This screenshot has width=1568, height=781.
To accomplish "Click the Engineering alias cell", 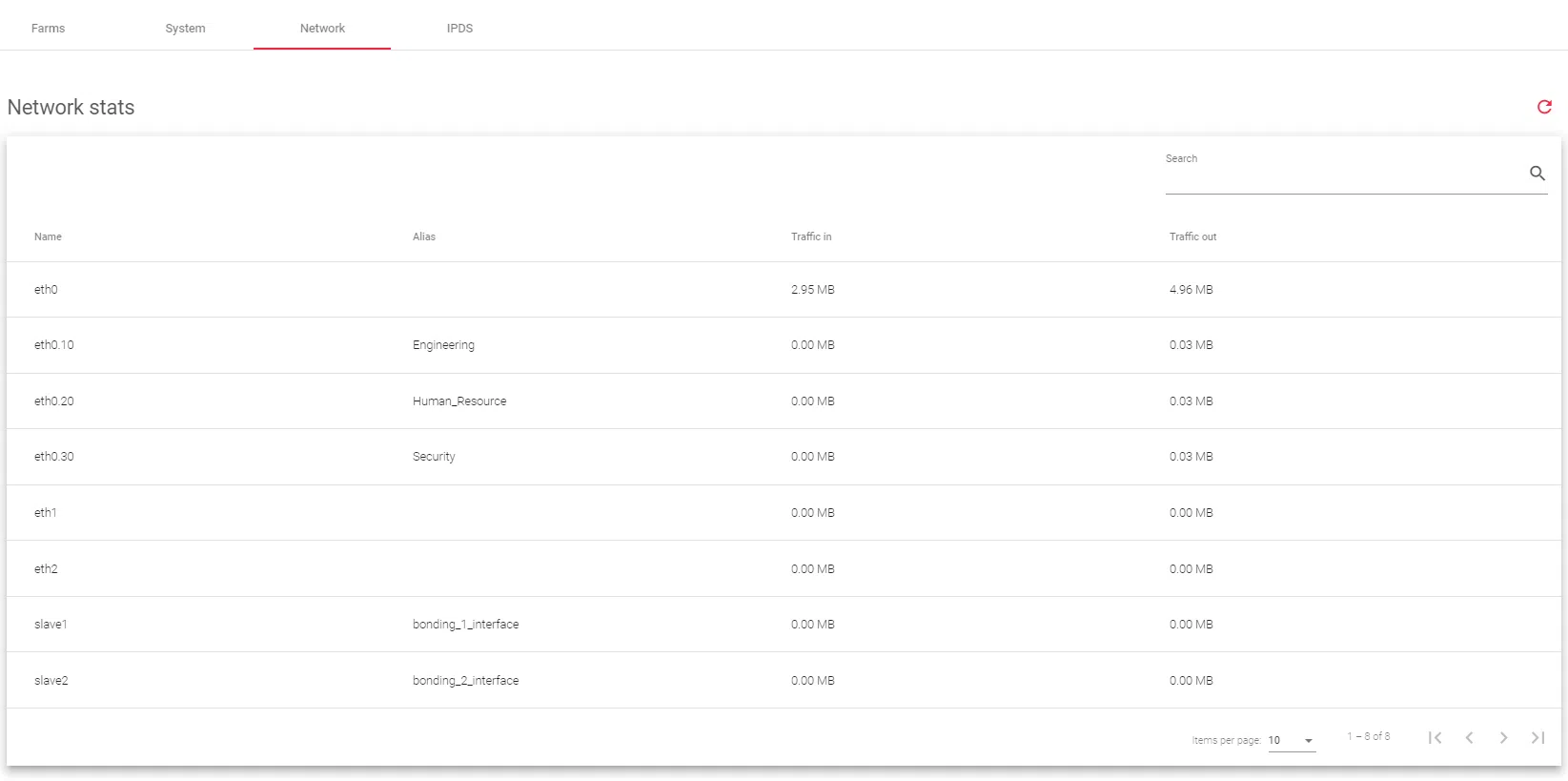I will click(x=443, y=345).
